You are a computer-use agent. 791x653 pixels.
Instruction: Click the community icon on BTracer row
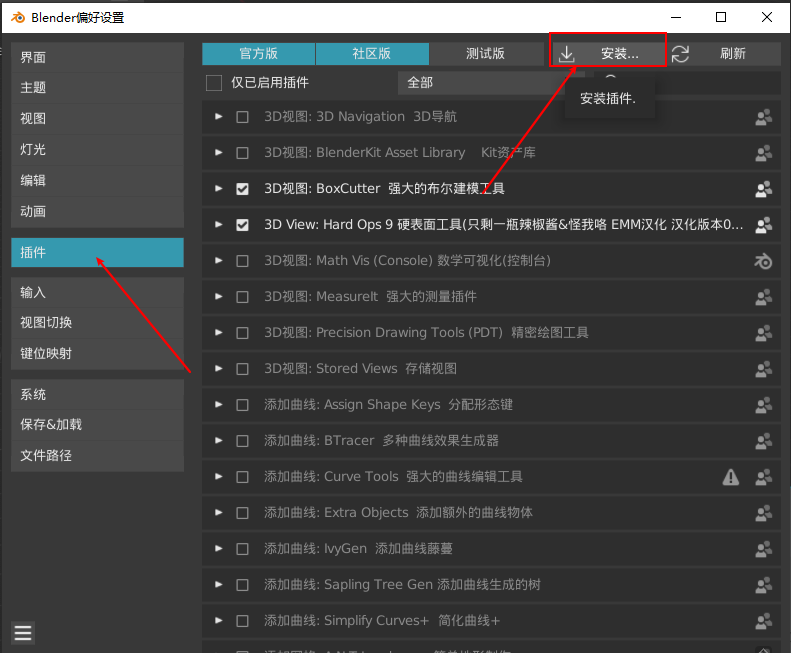[x=763, y=441]
